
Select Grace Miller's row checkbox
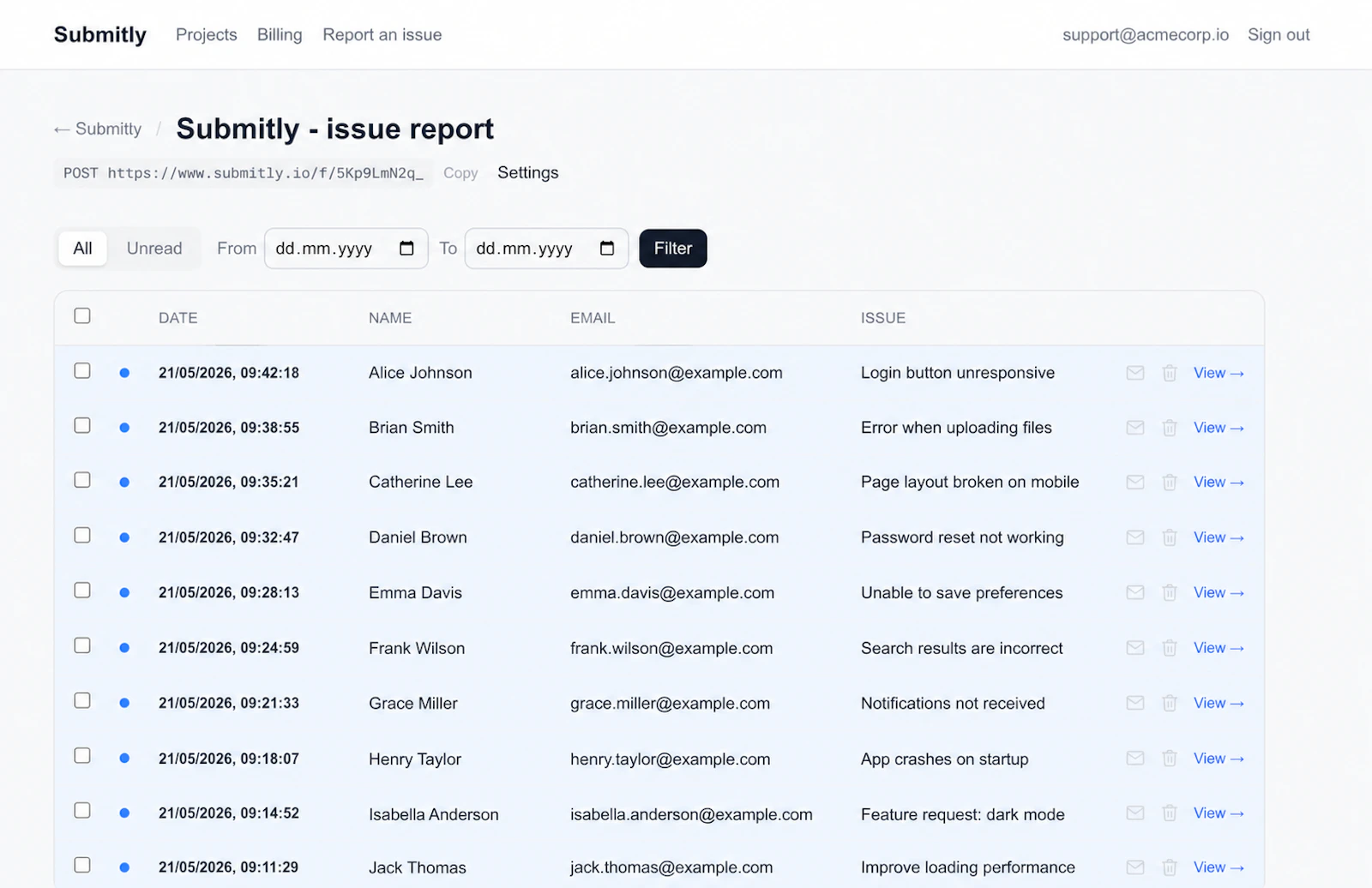click(x=82, y=701)
